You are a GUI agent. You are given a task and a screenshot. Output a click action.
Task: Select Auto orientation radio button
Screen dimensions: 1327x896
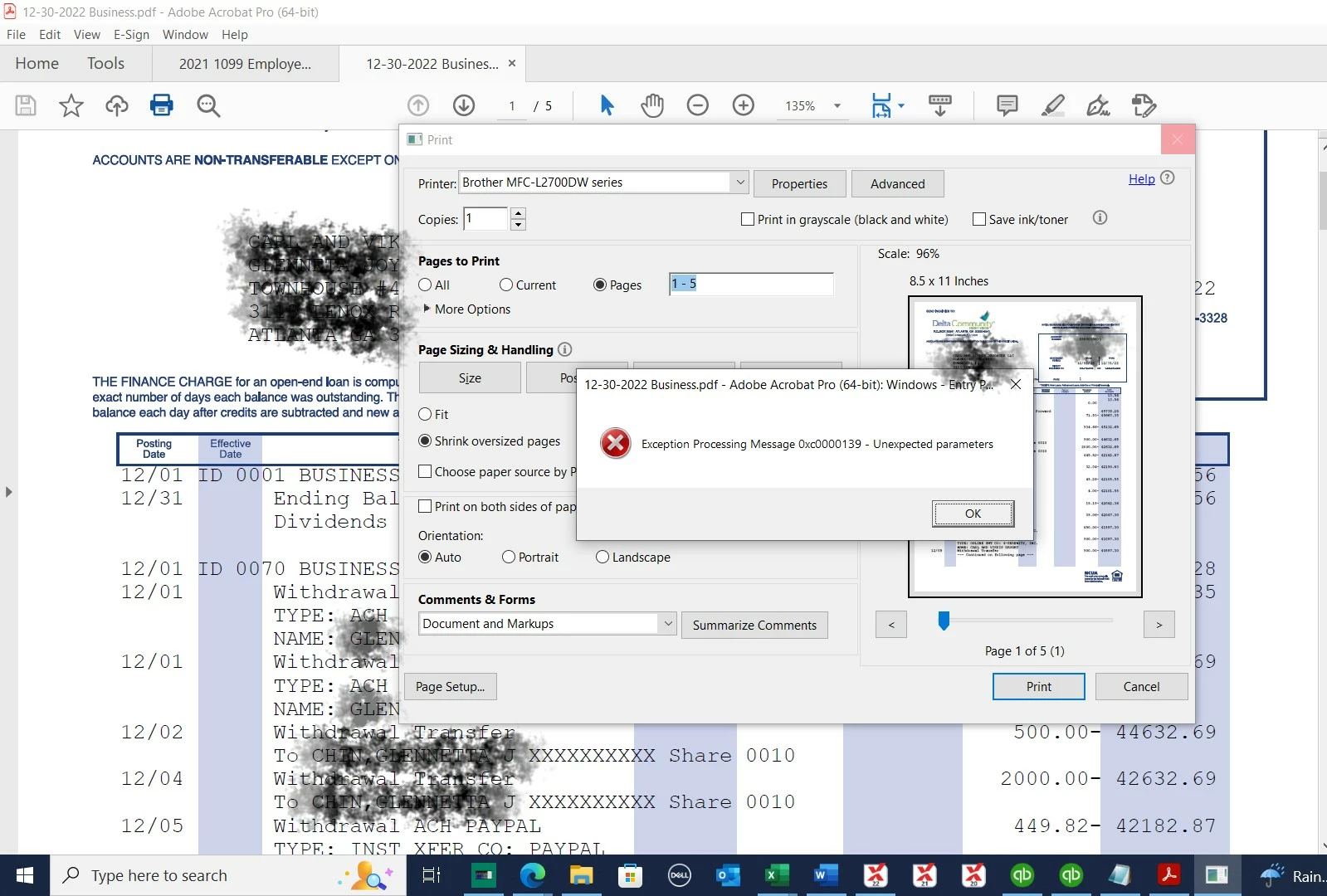click(x=425, y=557)
